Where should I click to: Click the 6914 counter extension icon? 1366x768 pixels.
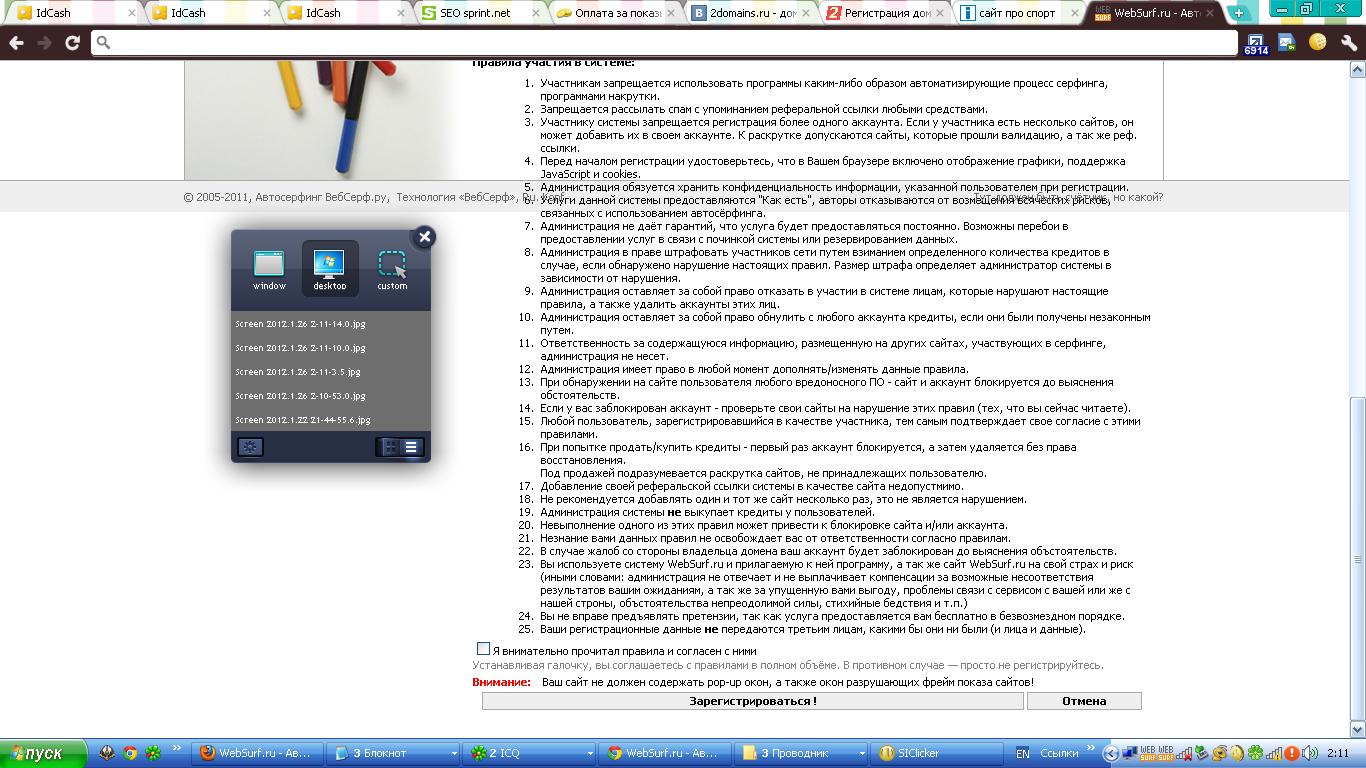[1256, 43]
